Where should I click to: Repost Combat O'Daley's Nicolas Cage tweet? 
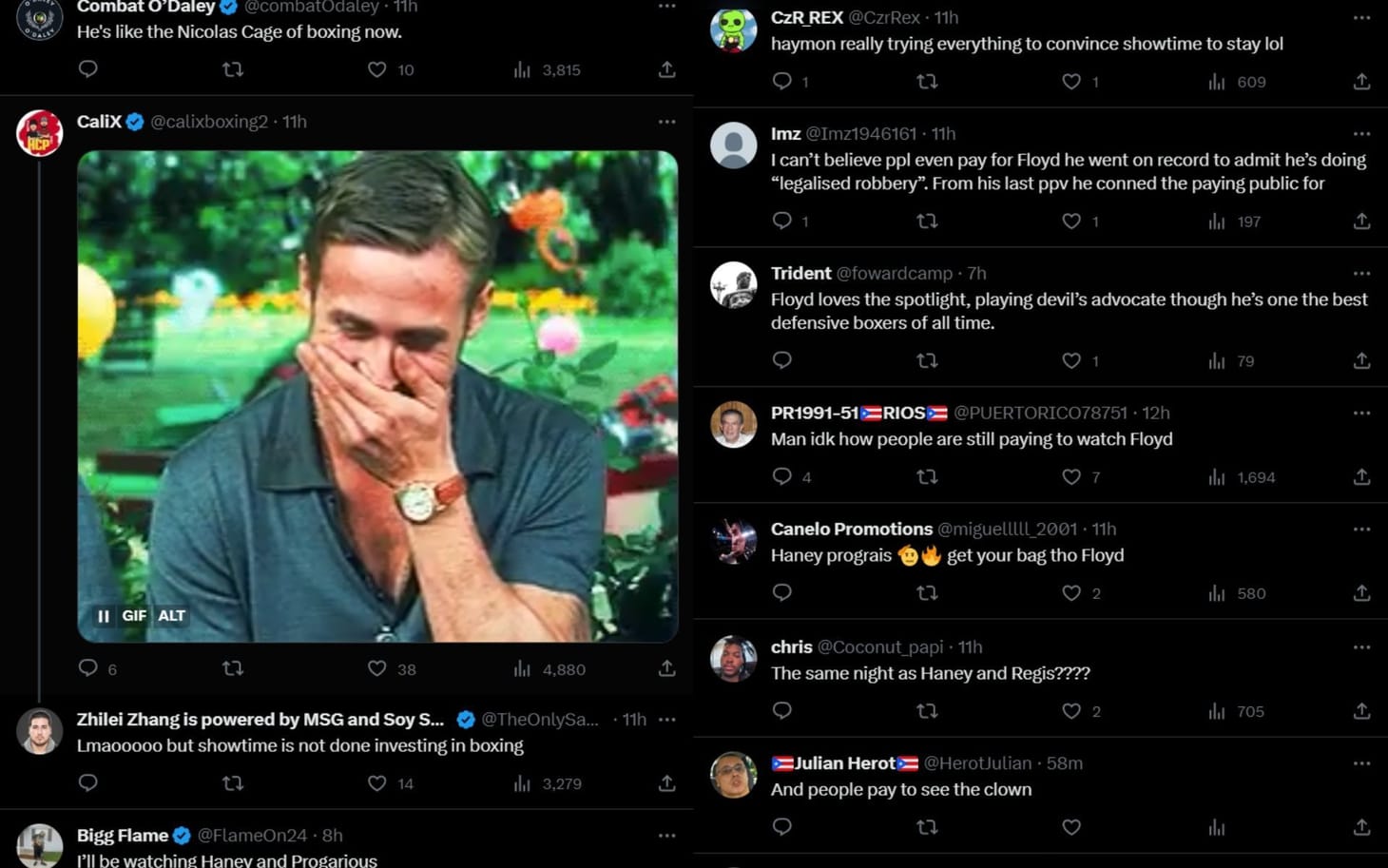[233, 69]
